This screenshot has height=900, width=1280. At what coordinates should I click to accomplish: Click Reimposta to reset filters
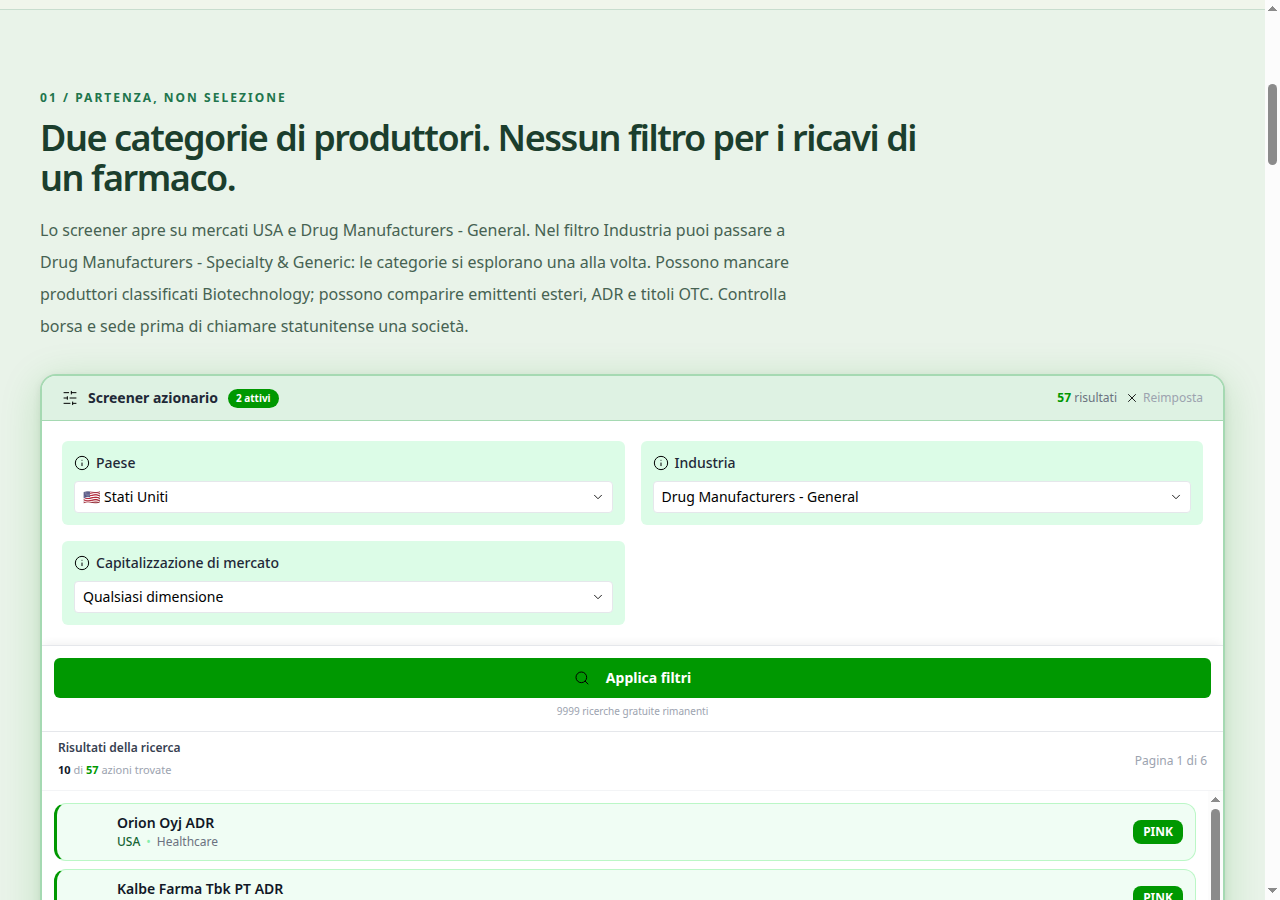[x=1173, y=398]
